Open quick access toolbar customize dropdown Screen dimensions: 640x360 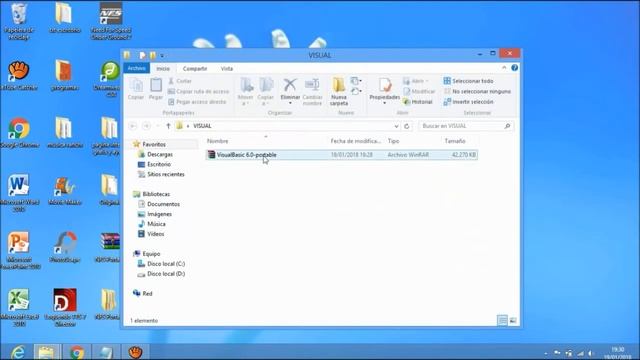tap(162, 55)
